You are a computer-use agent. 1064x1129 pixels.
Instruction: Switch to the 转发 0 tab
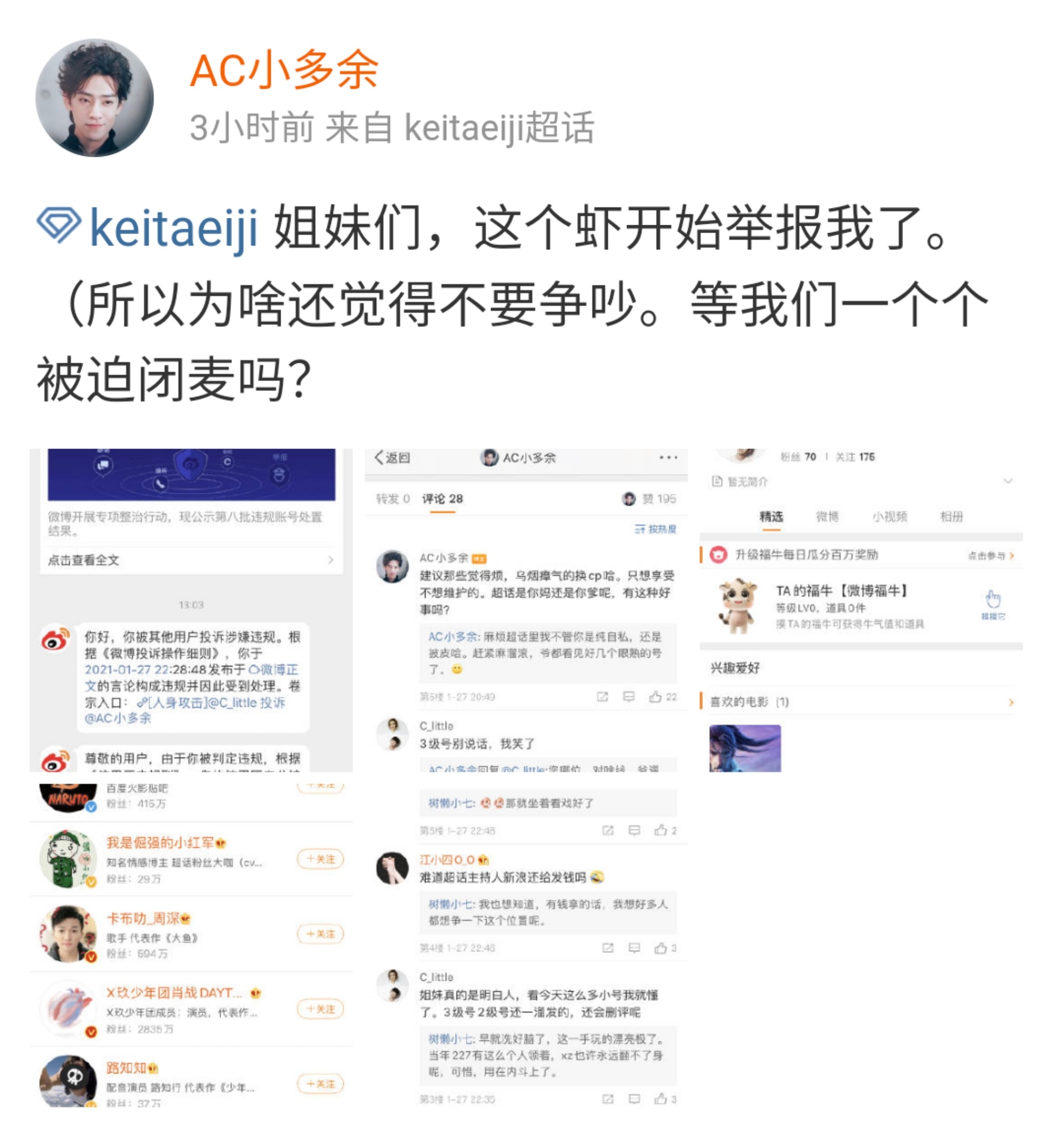(x=392, y=499)
